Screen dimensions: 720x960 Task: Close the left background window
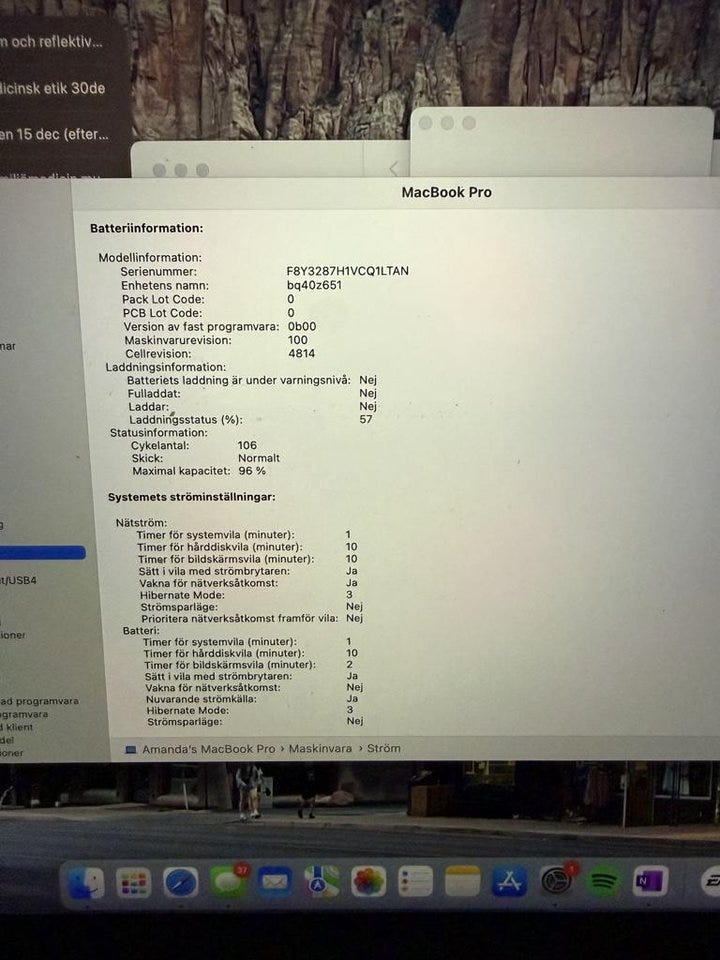click(x=159, y=170)
